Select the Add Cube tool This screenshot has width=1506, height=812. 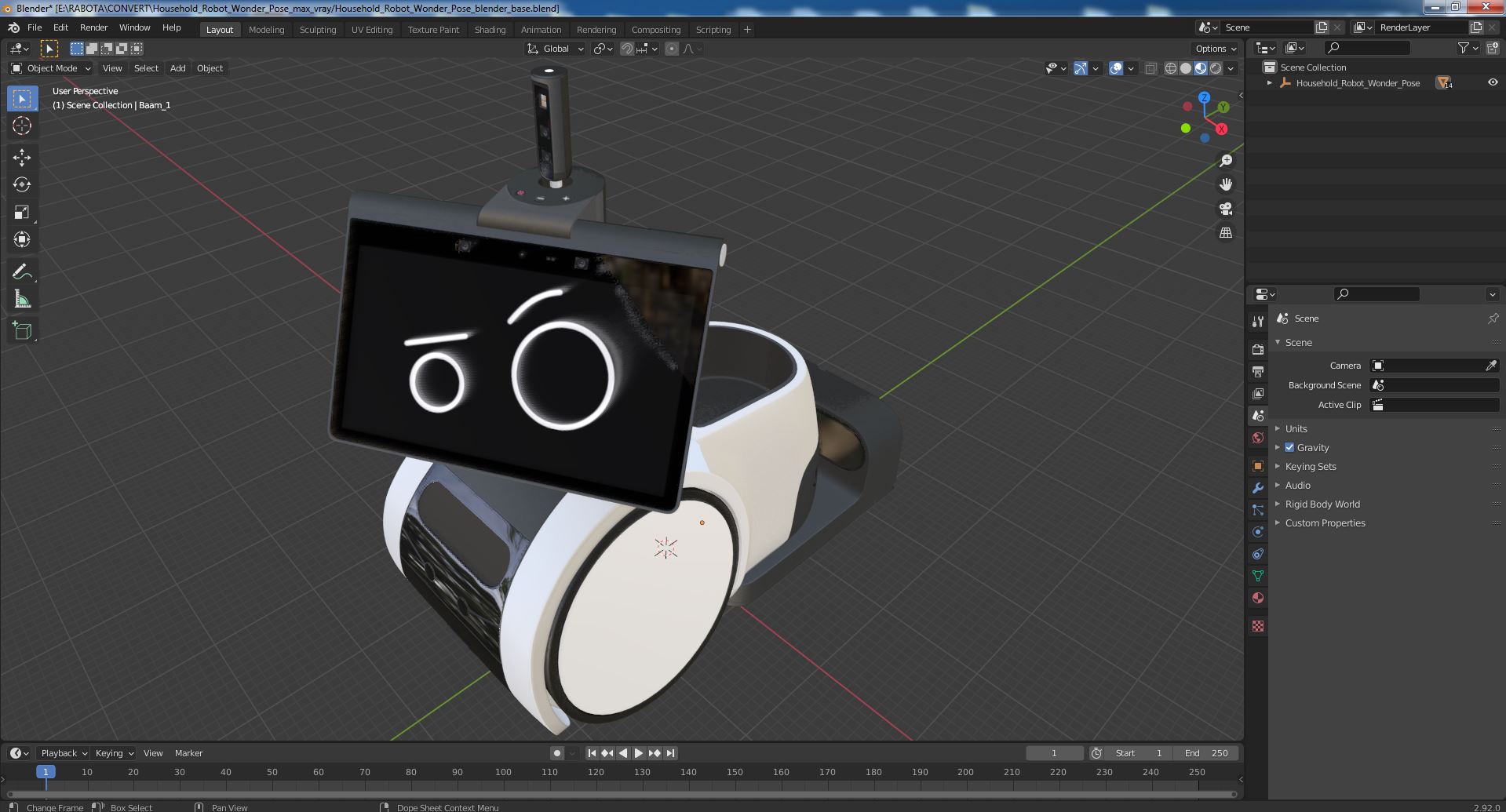22,330
